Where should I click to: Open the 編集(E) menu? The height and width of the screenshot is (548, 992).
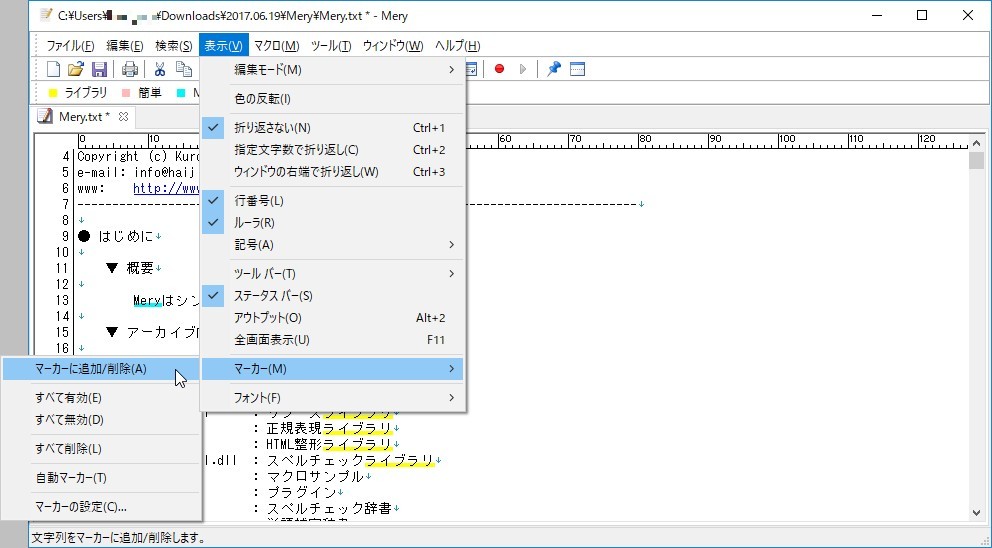point(125,46)
